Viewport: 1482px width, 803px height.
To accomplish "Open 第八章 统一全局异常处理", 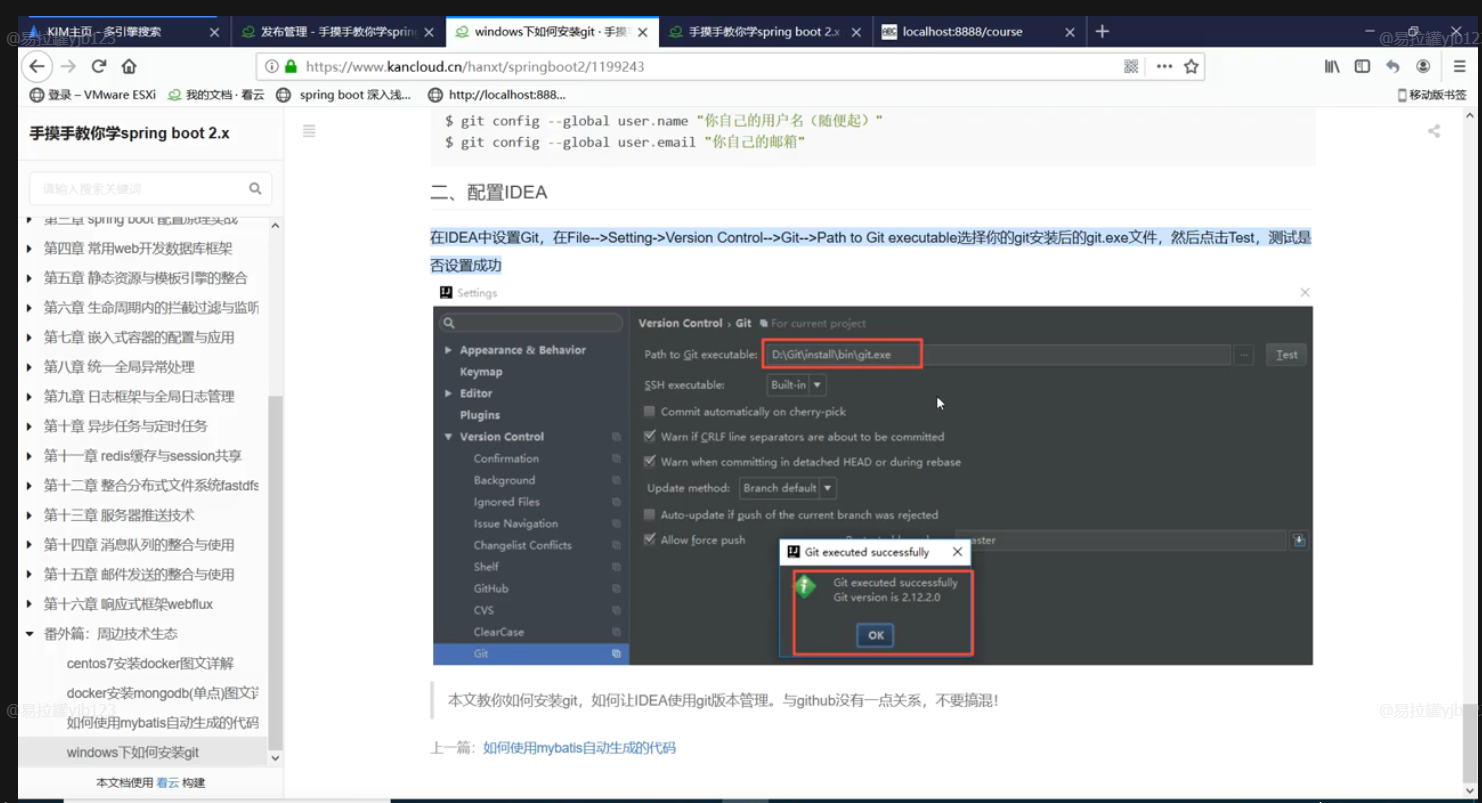I will click(x=119, y=367).
